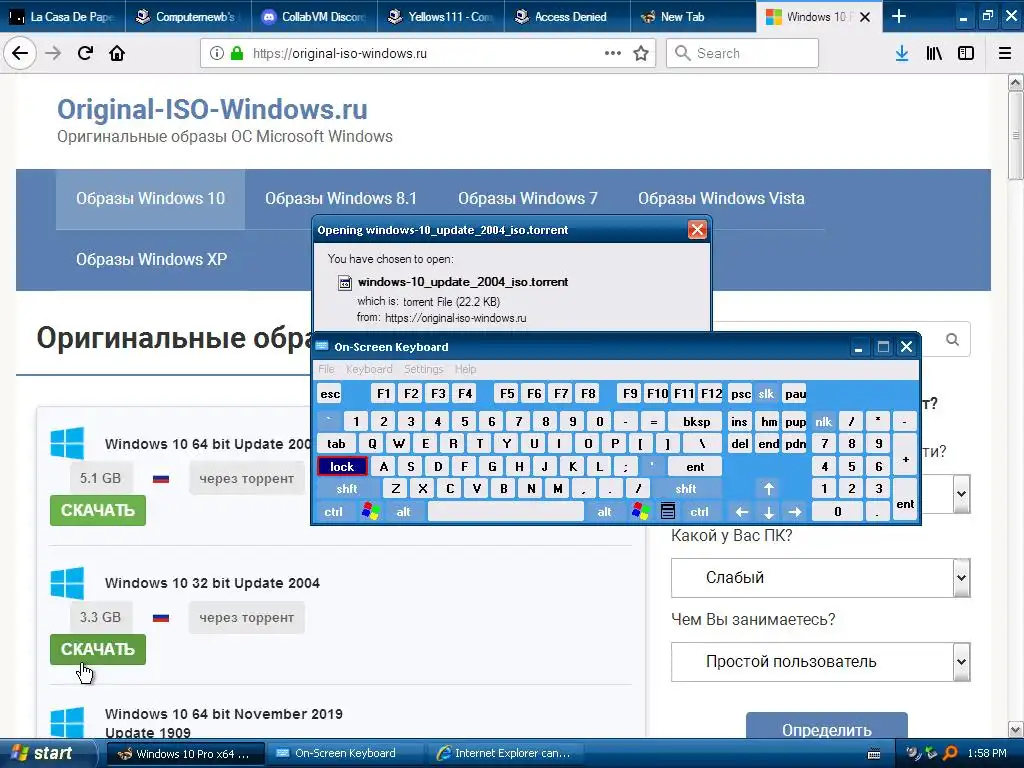Click СКАЧАТЬ for Windows 10 64 bit
Image resolution: width=1024 pixels, height=768 pixels.
point(98,510)
